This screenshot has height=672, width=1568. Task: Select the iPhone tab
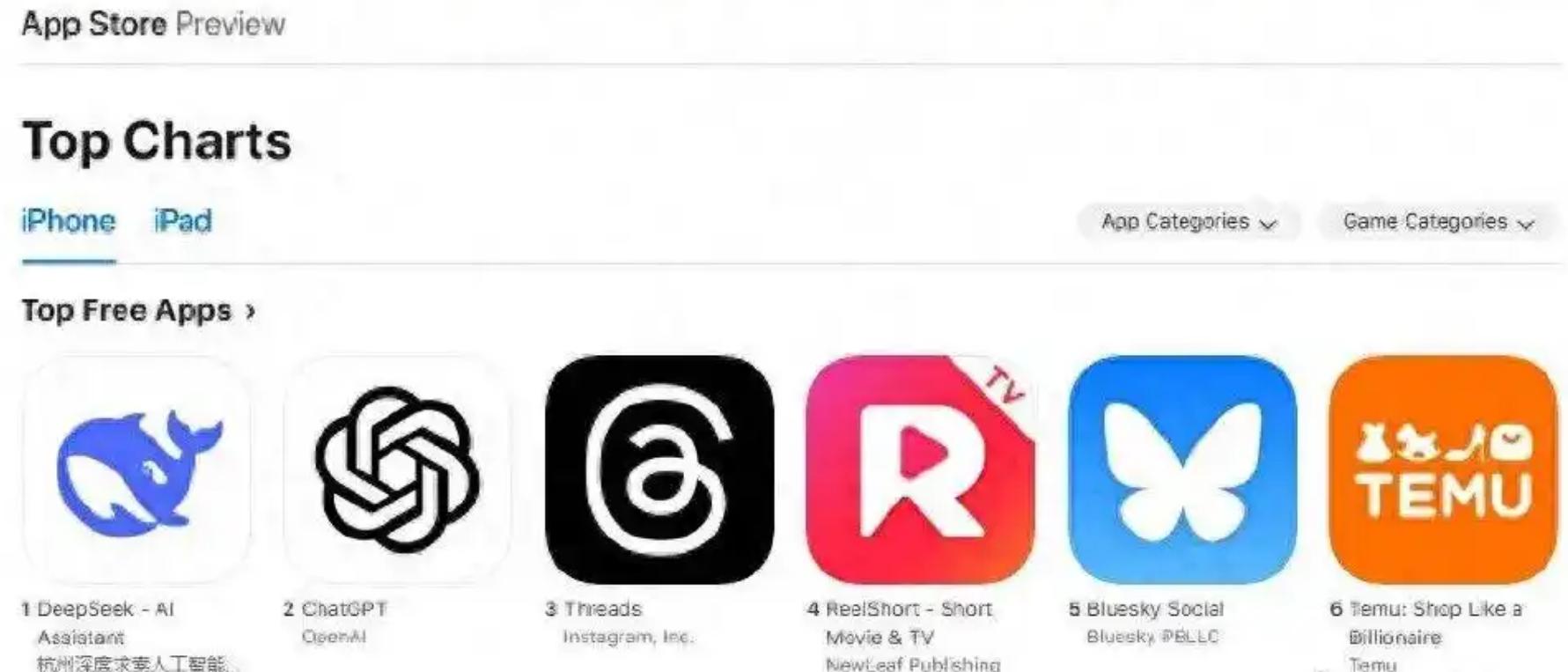coord(69,220)
